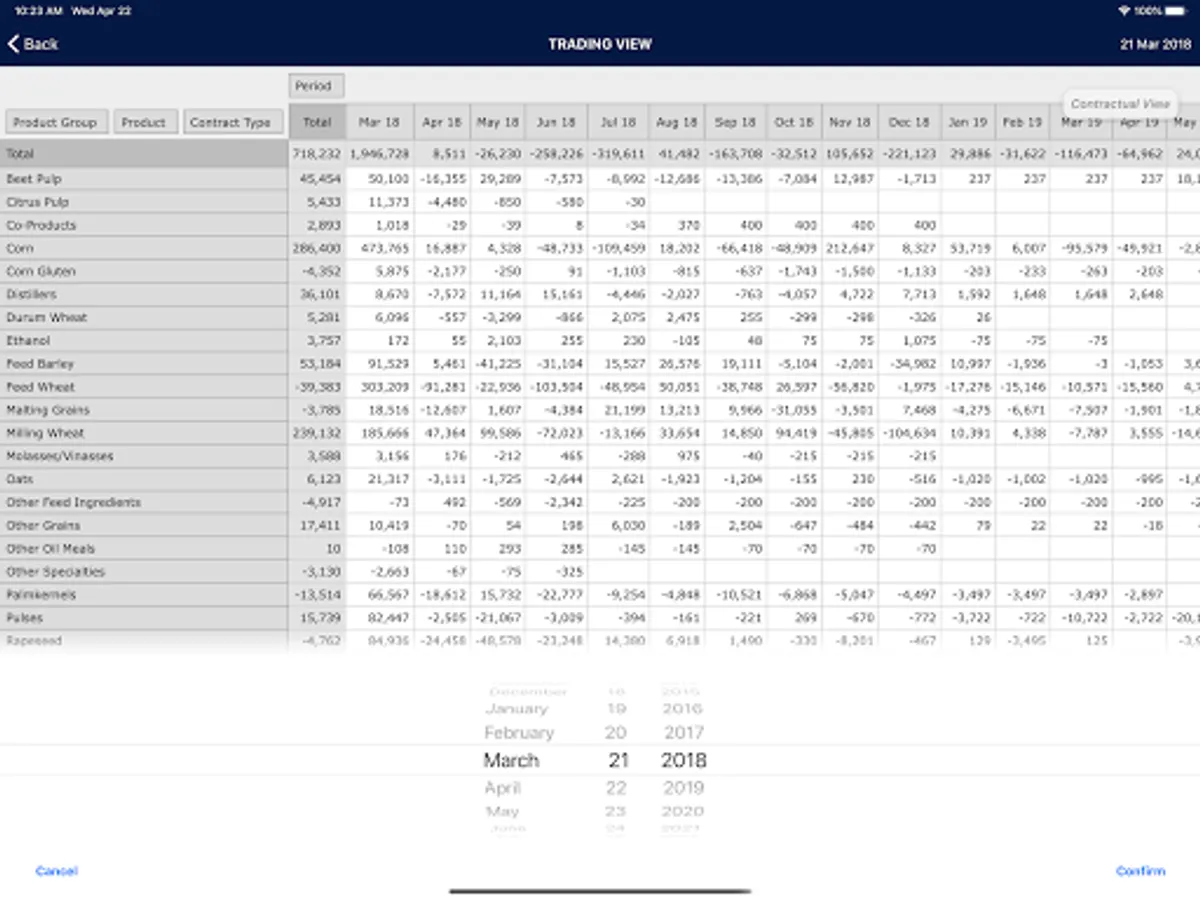Select the Other Oil Meals row
Screen dimensions: 1200x900
pyautogui.click(x=145, y=549)
